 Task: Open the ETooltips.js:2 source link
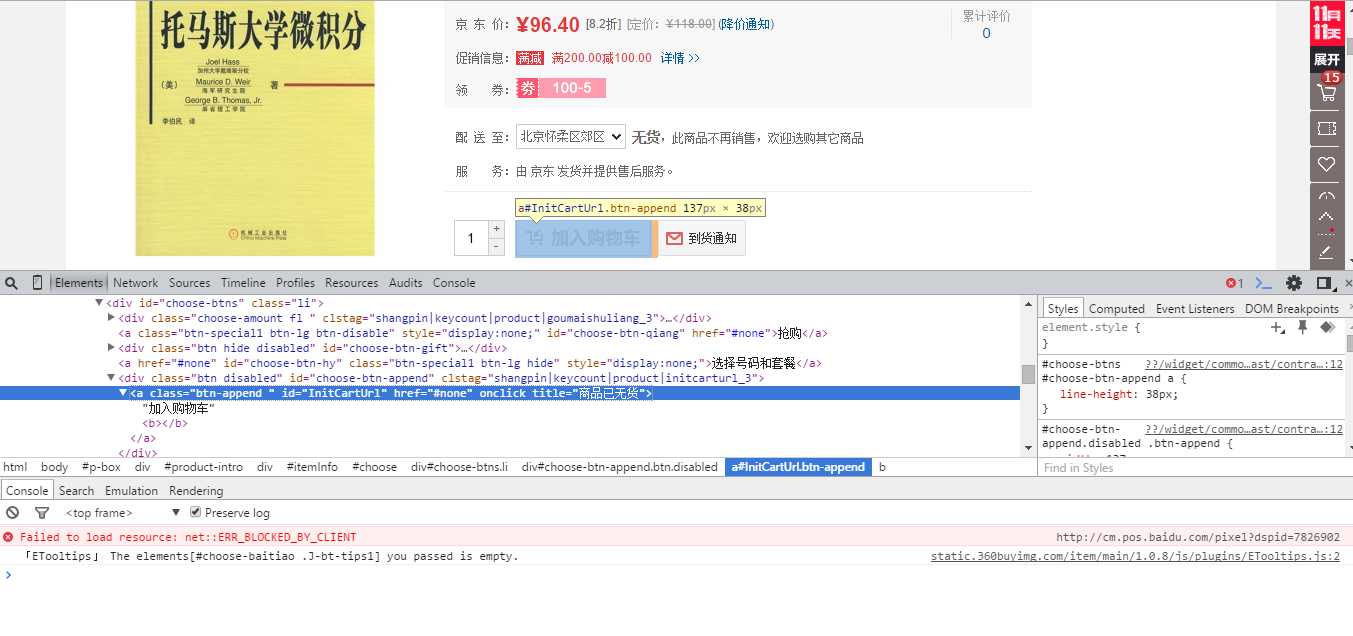(1135, 556)
